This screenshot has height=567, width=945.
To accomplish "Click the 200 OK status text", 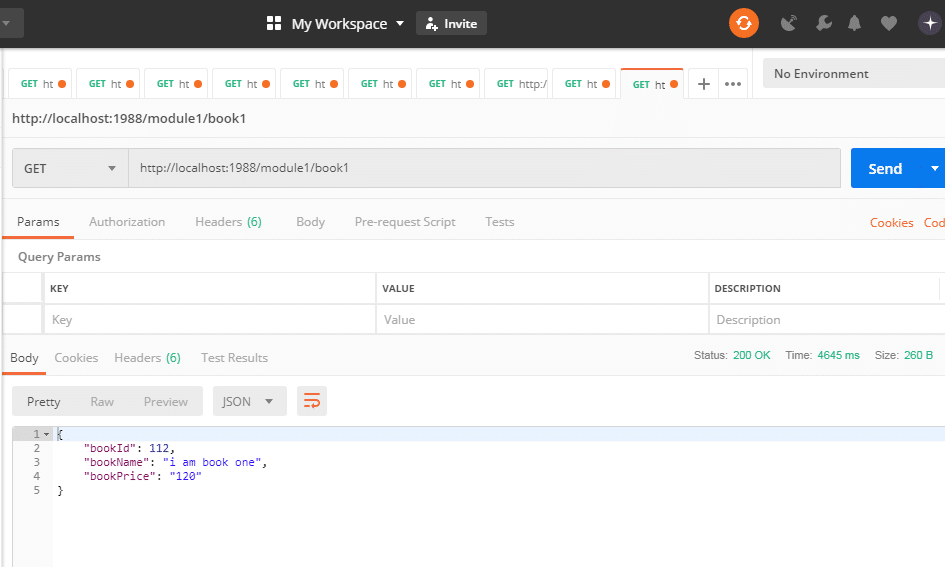I will tap(752, 355).
